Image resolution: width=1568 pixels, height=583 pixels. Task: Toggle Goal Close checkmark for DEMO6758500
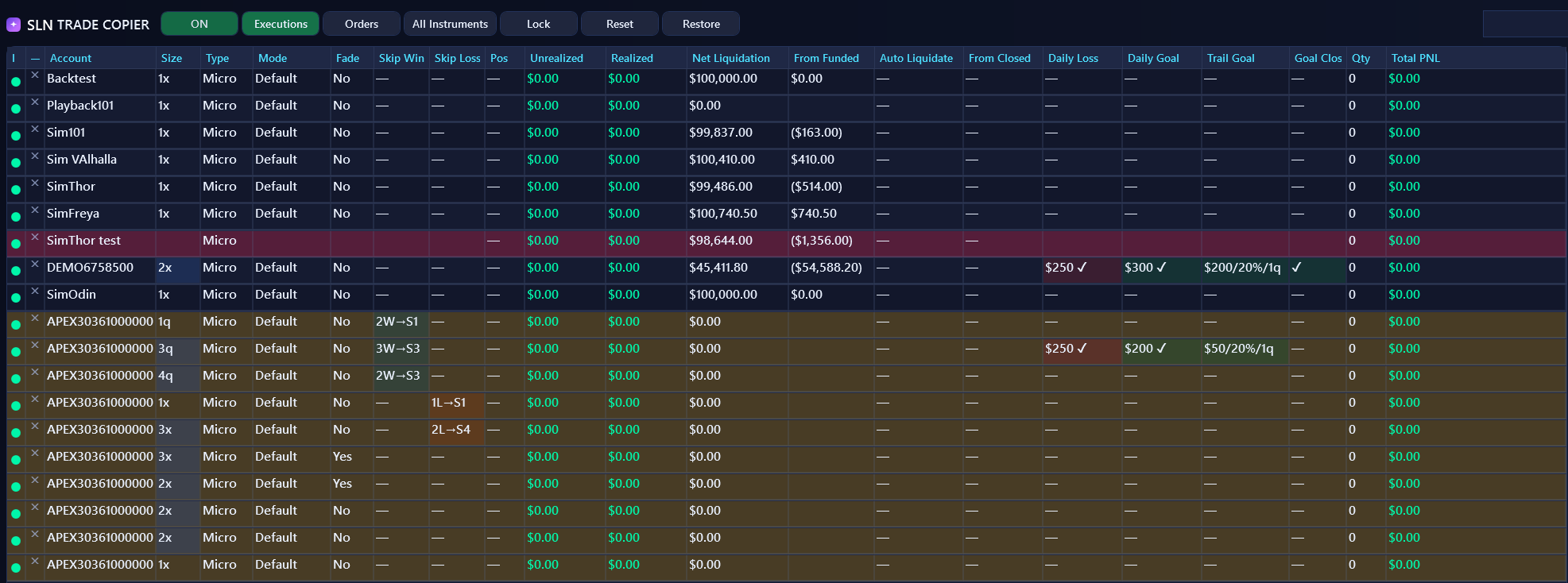(x=1296, y=268)
